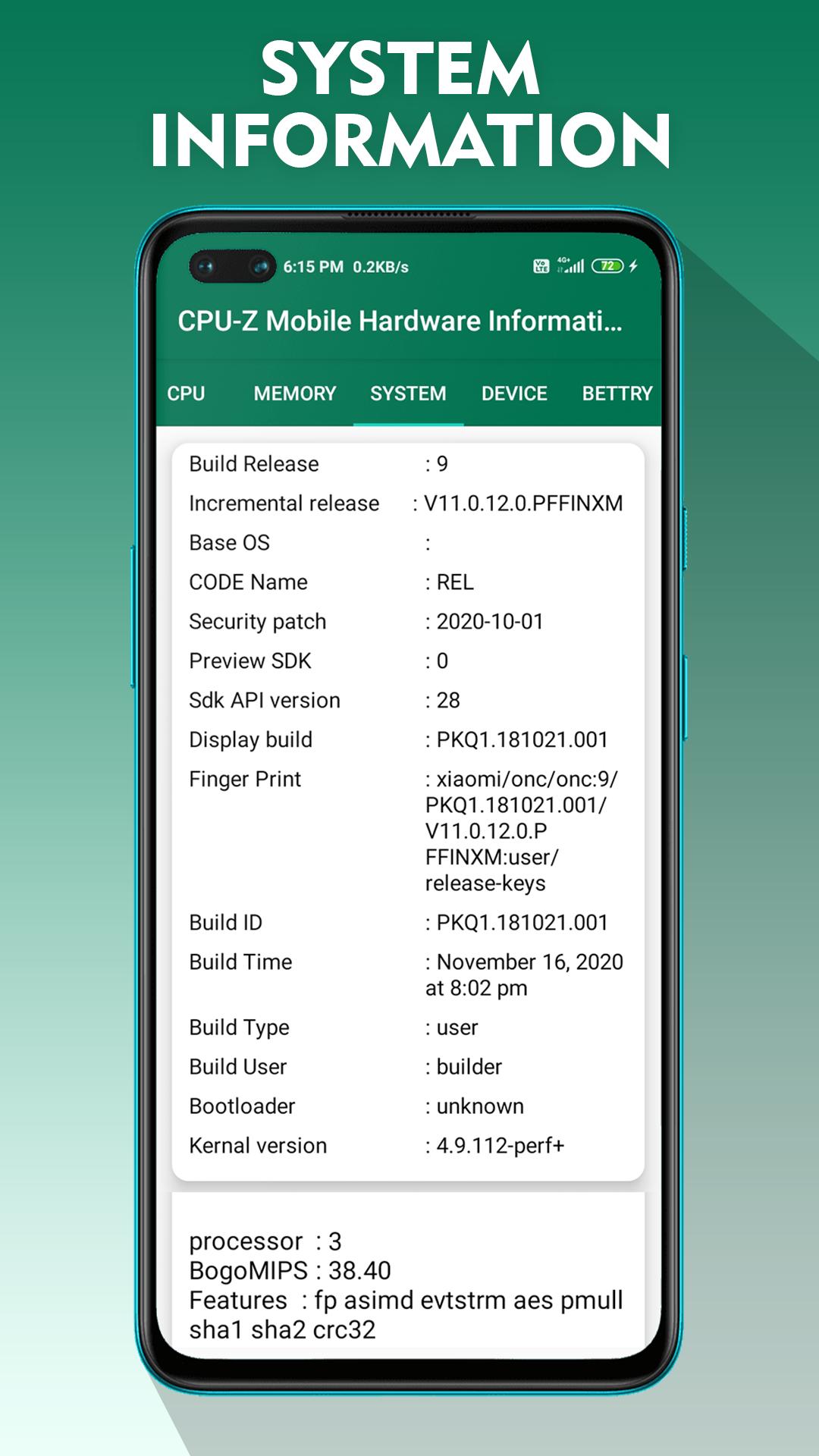Go to the DEVICE tab
The image size is (819, 1456).
[x=514, y=394]
